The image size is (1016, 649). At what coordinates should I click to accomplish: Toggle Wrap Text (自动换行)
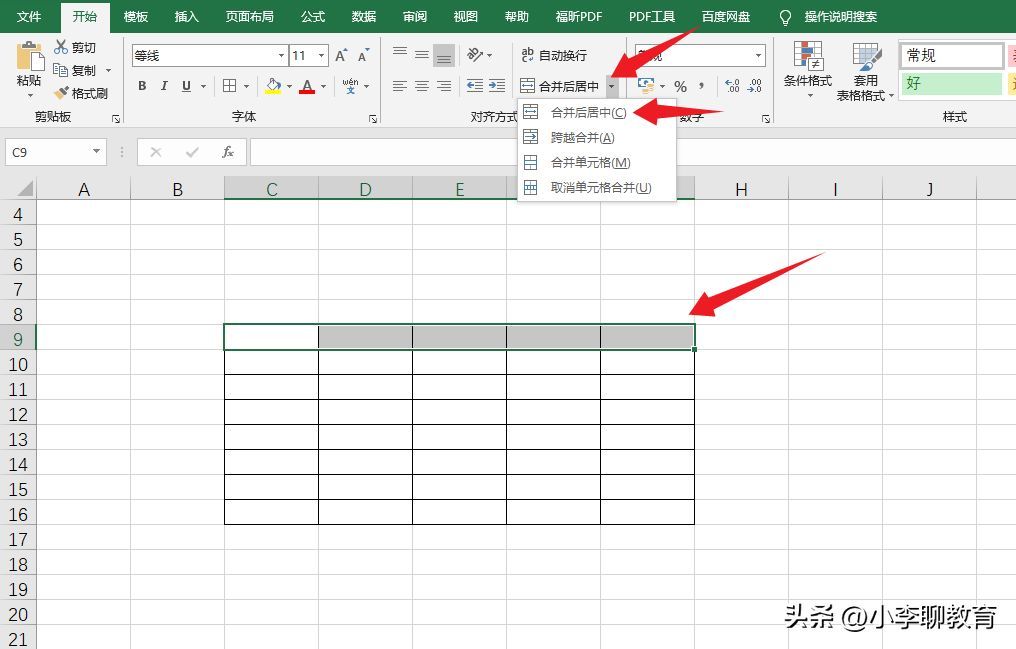(554, 56)
